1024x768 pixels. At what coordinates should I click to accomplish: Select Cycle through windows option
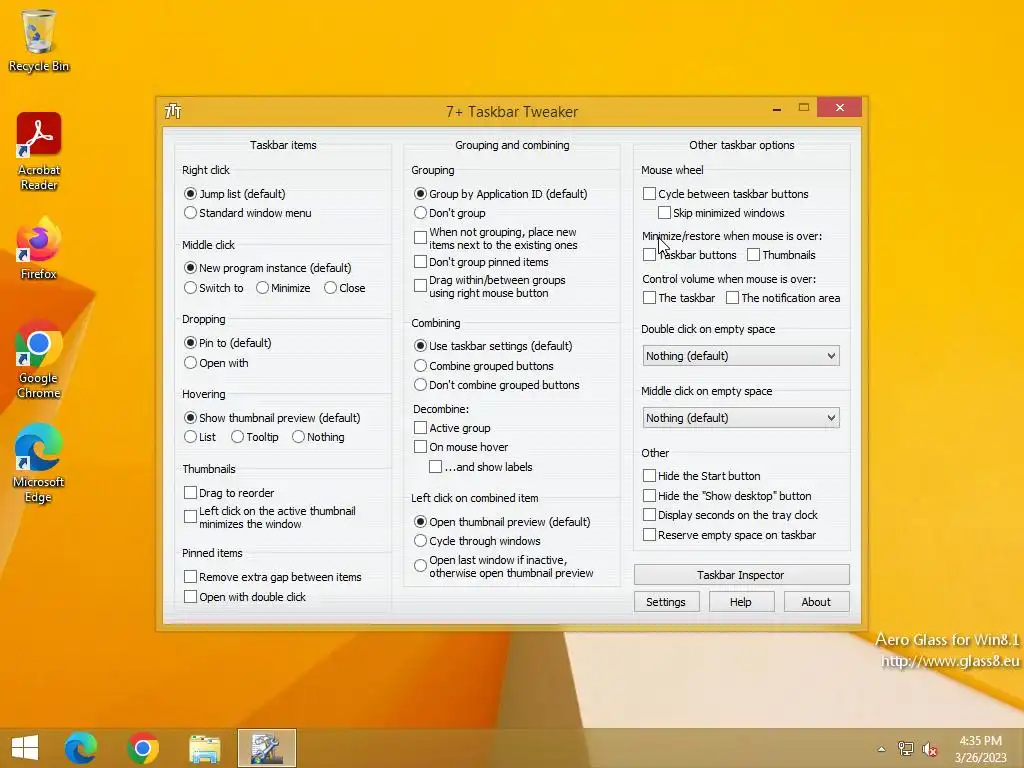[477, 541]
